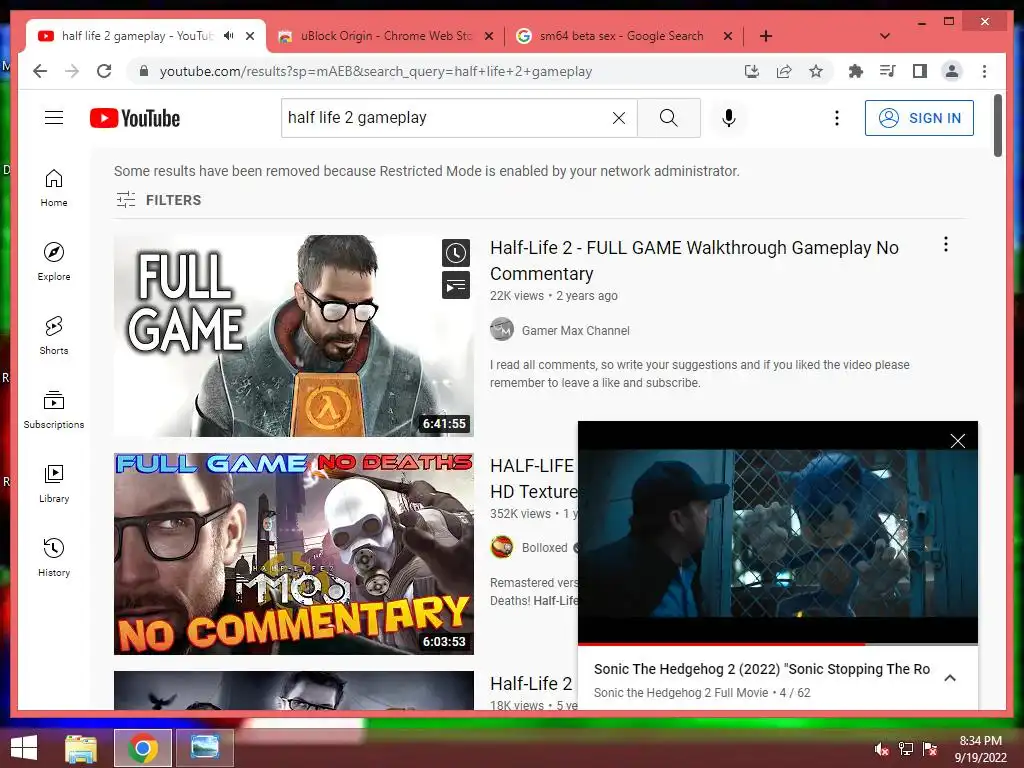
Task: Click the Sonic miniplayer video
Action: (x=777, y=532)
